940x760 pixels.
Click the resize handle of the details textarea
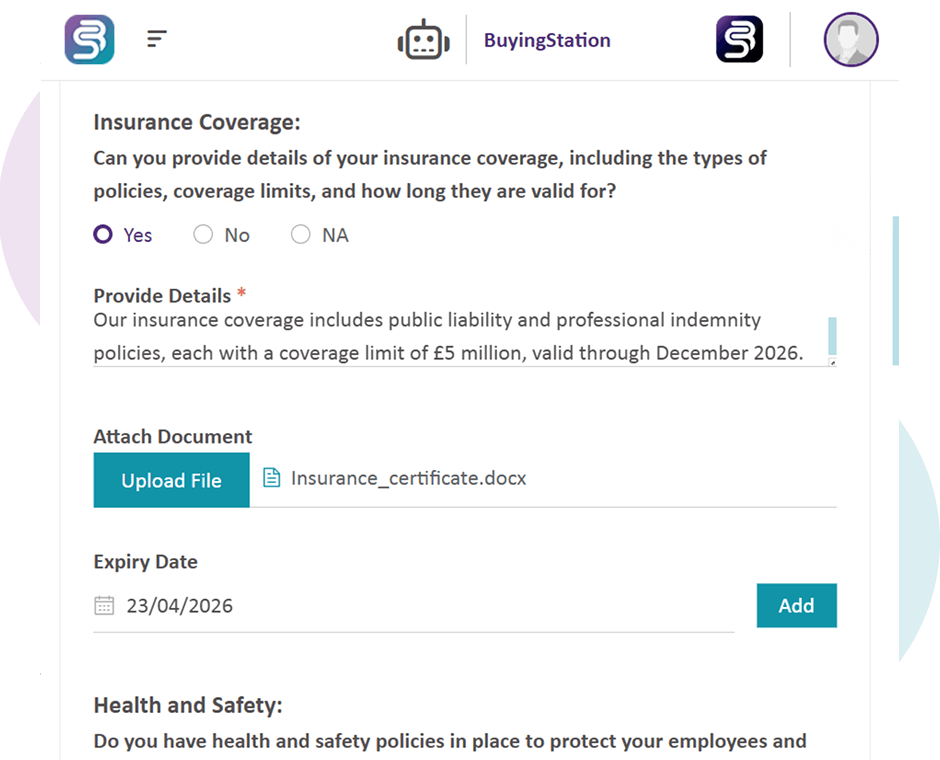[x=832, y=362]
